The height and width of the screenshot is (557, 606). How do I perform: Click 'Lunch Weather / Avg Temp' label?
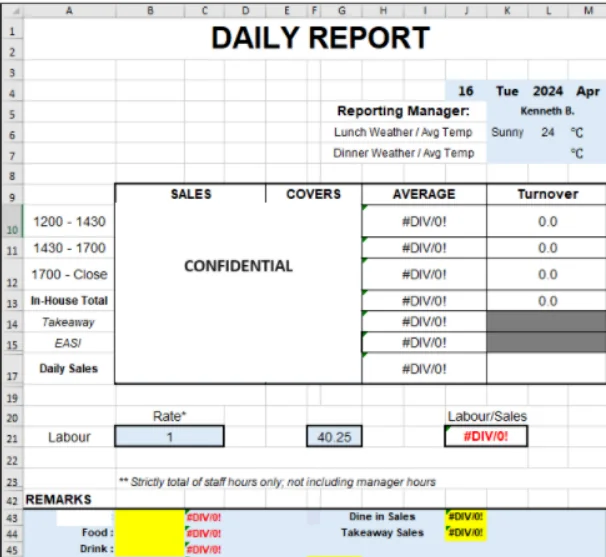point(403,132)
